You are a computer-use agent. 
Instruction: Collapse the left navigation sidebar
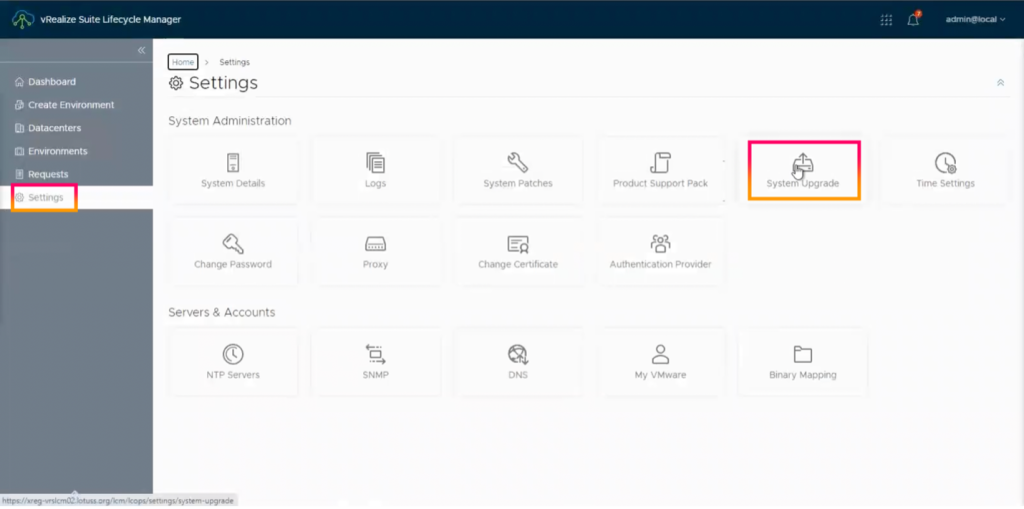pyautogui.click(x=141, y=50)
